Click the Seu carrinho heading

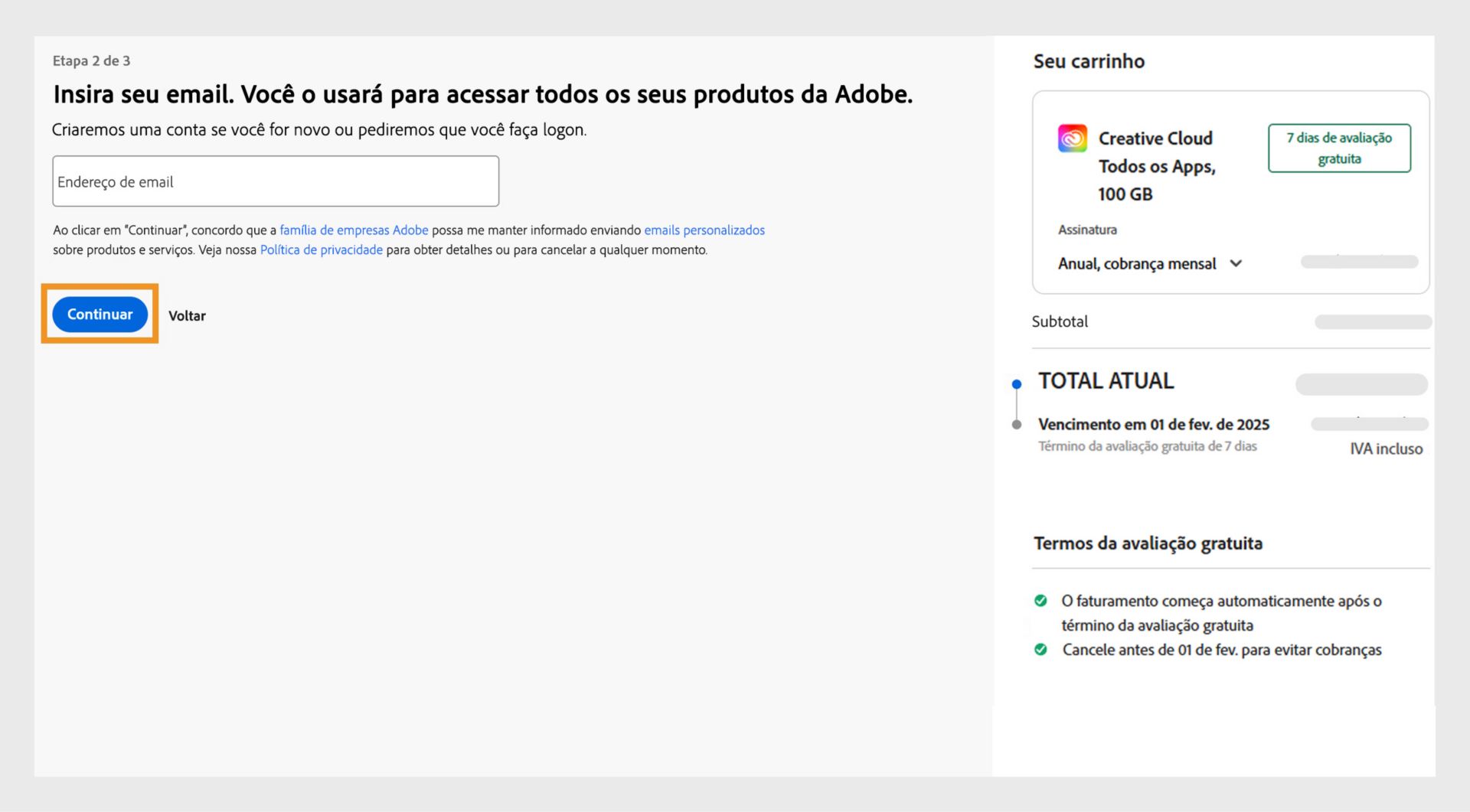[x=1089, y=61]
